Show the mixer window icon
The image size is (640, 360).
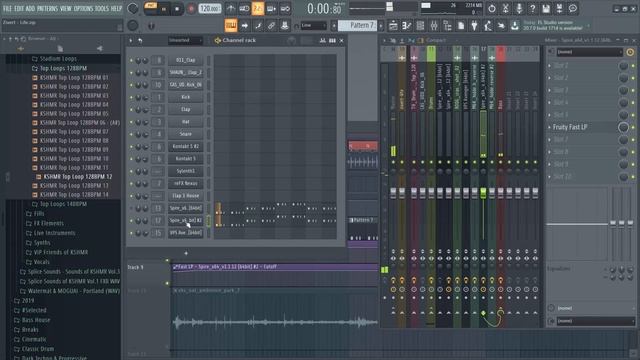tap(433, 26)
